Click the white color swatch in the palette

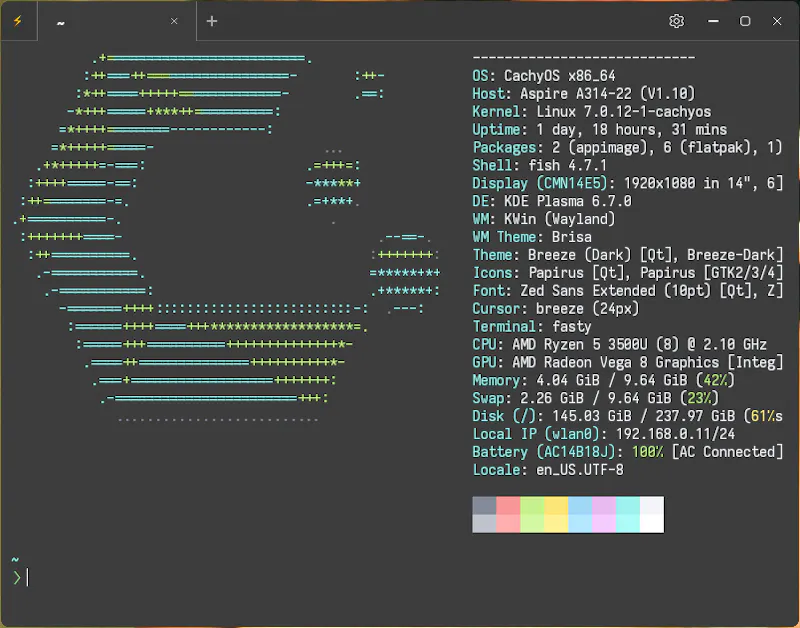point(652,514)
